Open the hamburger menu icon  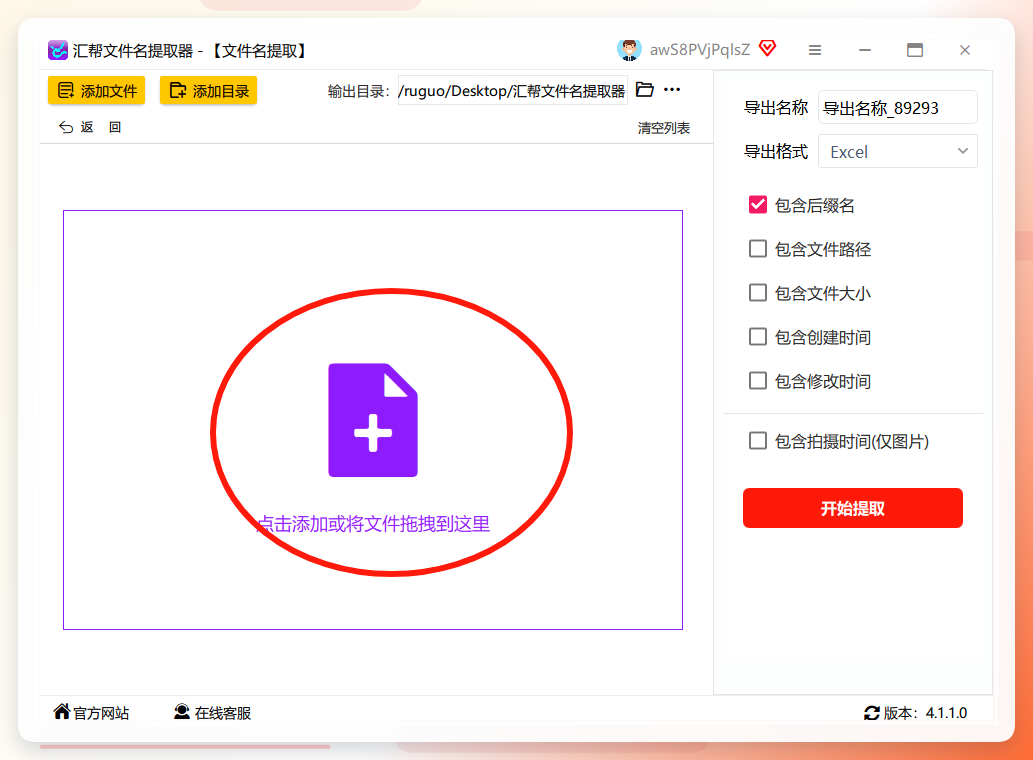click(x=815, y=50)
